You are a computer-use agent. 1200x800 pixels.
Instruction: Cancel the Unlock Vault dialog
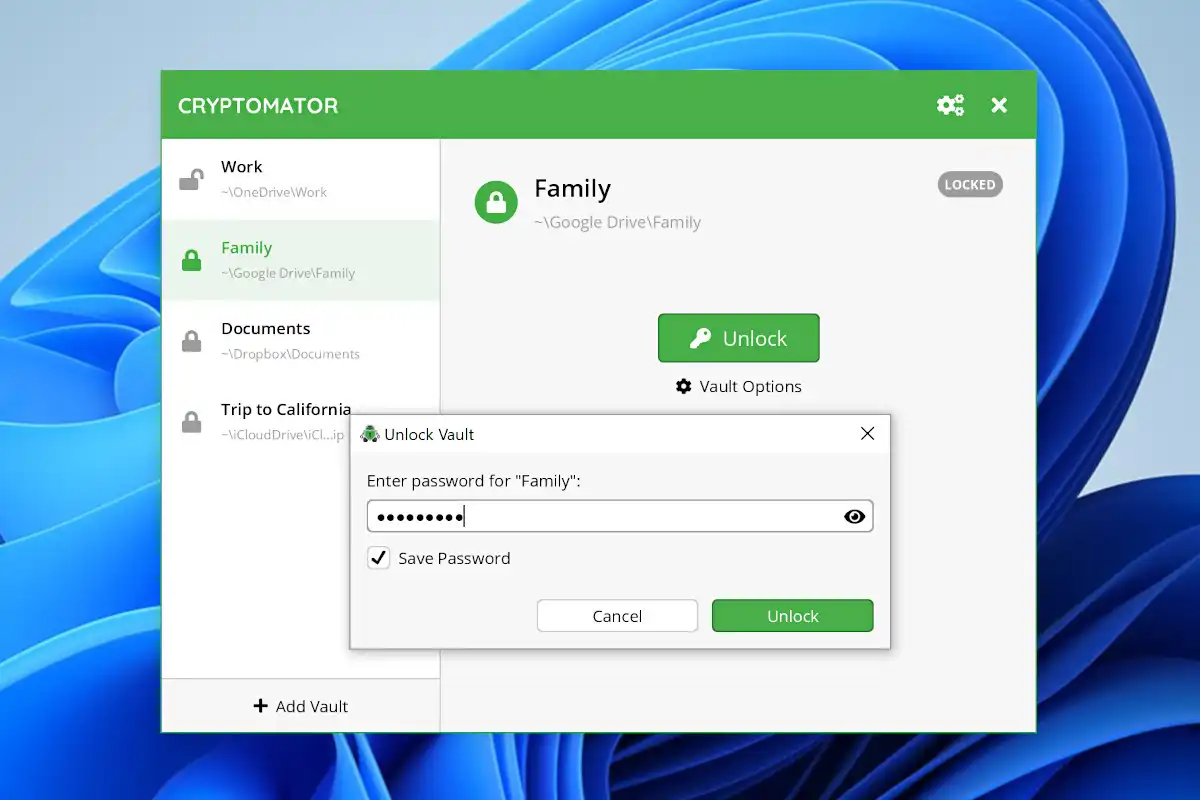tap(617, 616)
